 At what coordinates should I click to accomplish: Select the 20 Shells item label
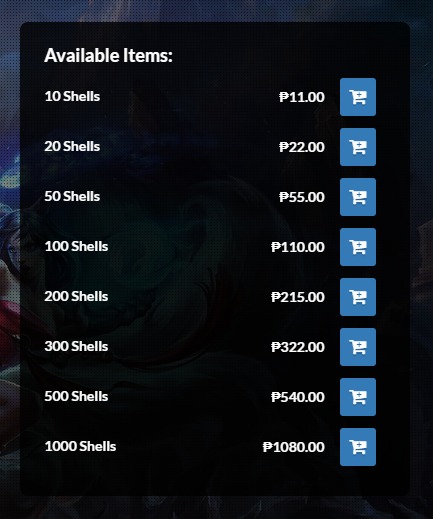click(72, 146)
